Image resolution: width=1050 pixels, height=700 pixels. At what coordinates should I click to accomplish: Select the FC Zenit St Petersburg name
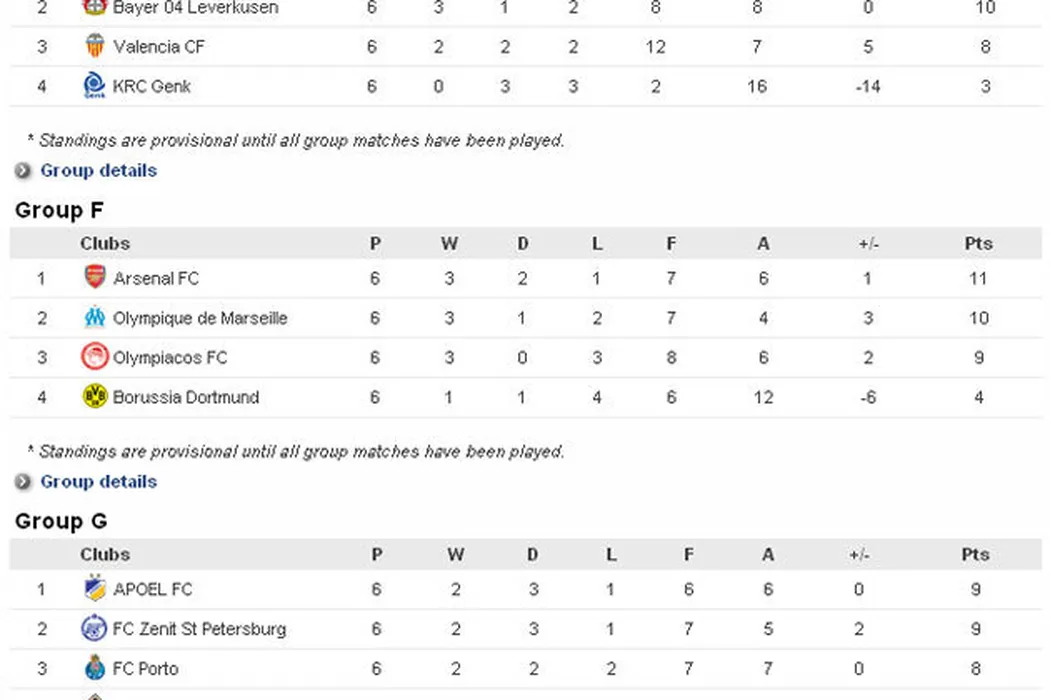pyautogui.click(x=199, y=629)
